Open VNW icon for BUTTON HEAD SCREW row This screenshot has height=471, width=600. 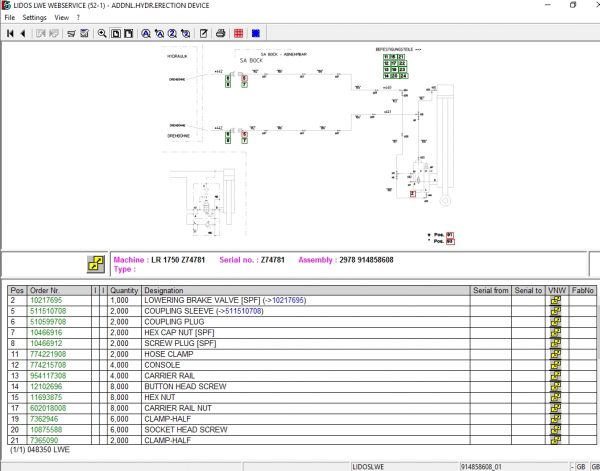pos(556,386)
